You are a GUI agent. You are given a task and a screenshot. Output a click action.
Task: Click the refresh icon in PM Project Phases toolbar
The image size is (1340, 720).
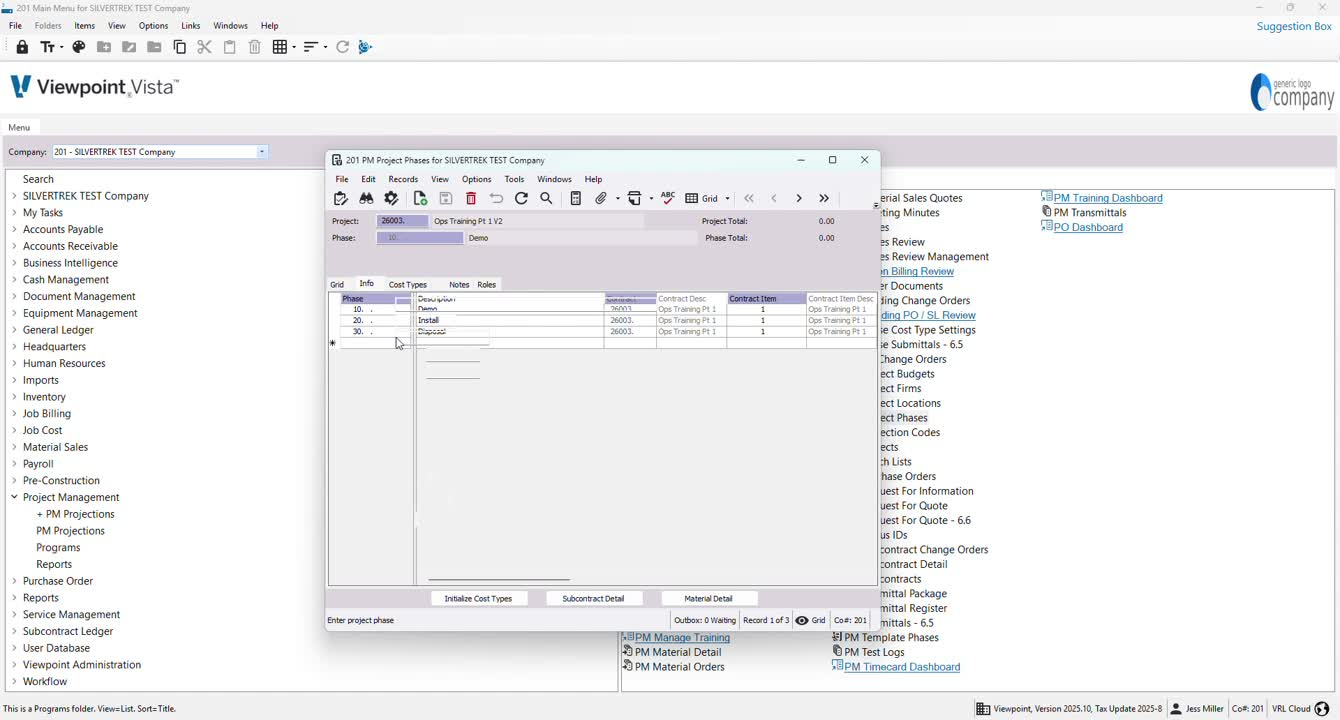(x=521, y=199)
